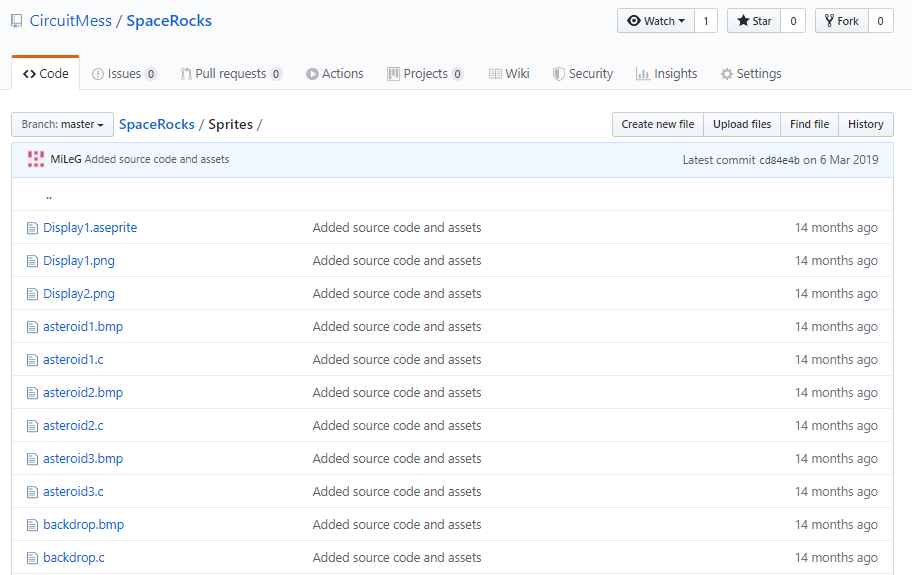Open the Display2.png file
Image resolution: width=912 pixels, height=575 pixels.
(x=79, y=294)
